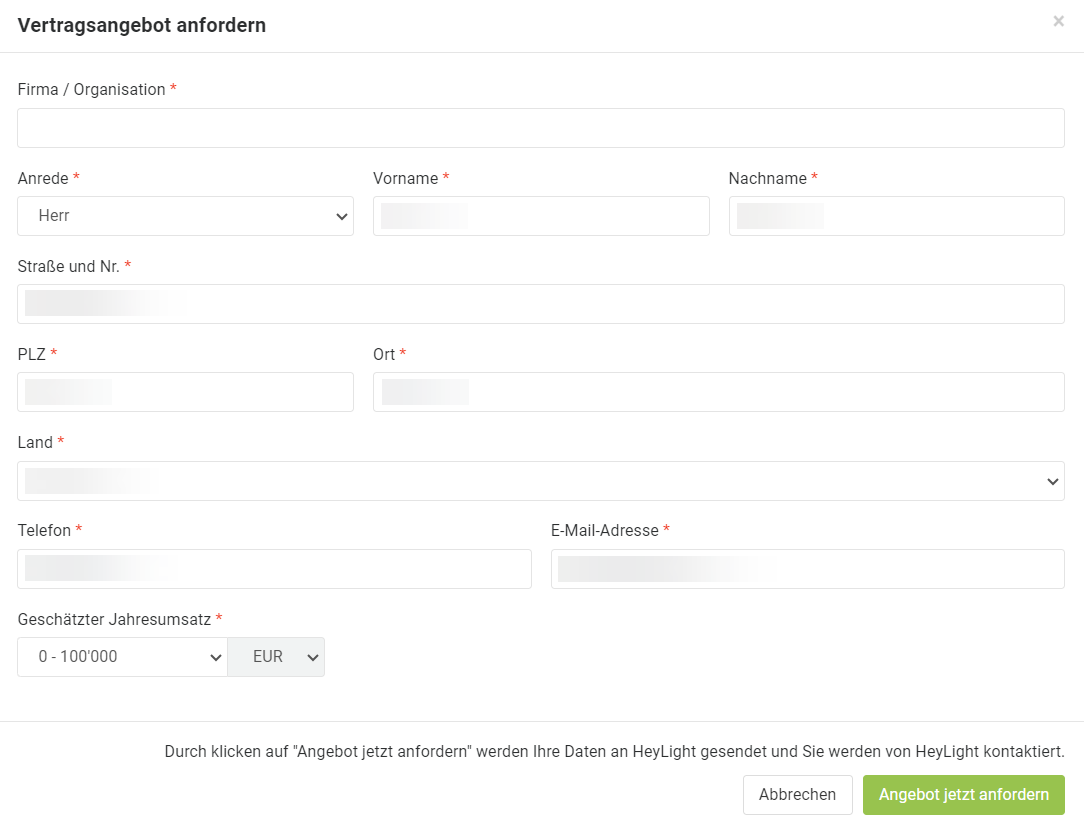
Task: Open the Geschätzter Jahresumsatz range dropdown
Action: coord(122,657)
